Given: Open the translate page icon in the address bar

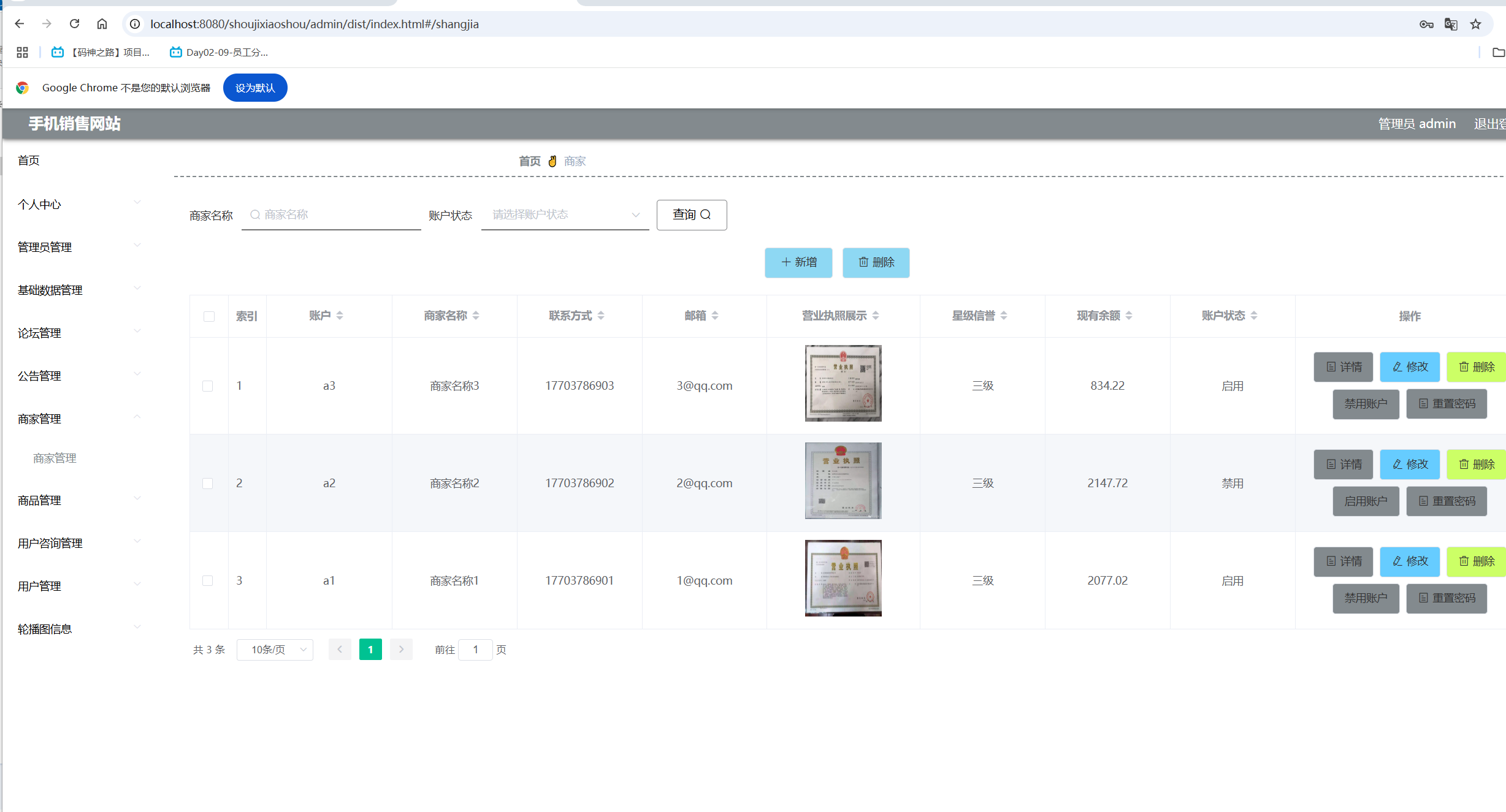Looking at the screenshot, I should 1450,24.
